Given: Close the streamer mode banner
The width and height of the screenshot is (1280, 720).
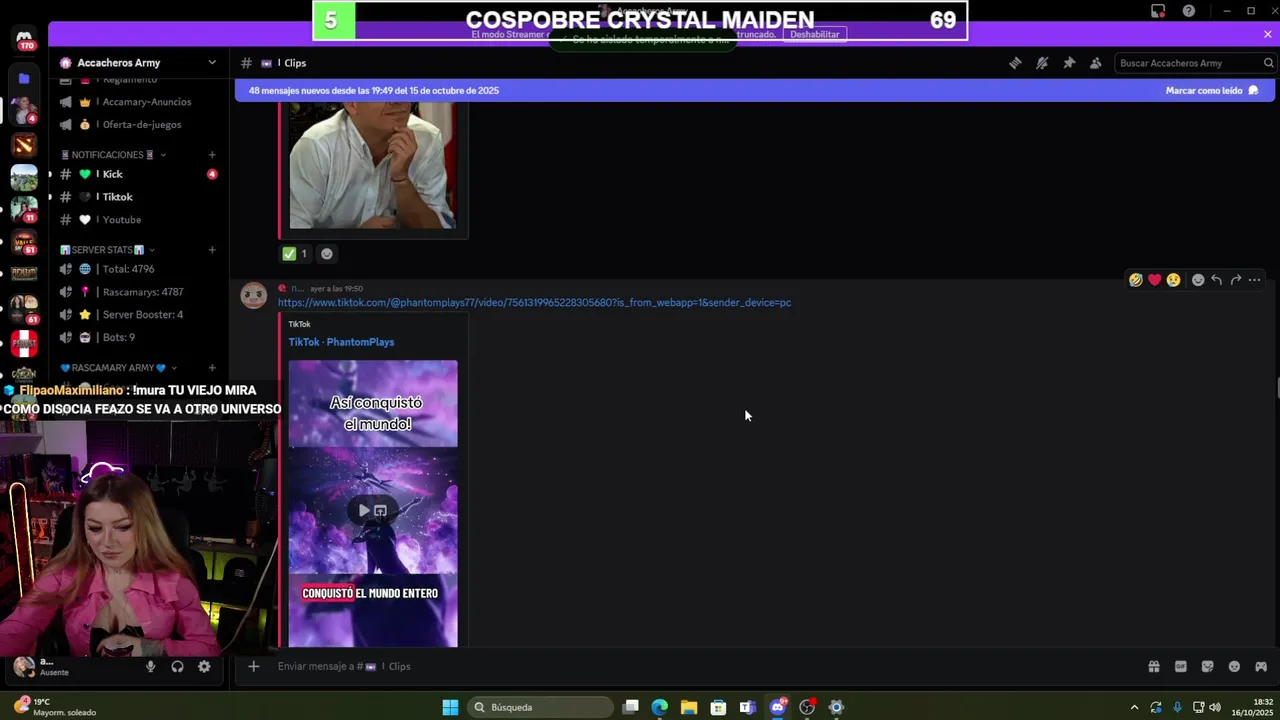Looking at the screenshot, I should coord(1267,34).
